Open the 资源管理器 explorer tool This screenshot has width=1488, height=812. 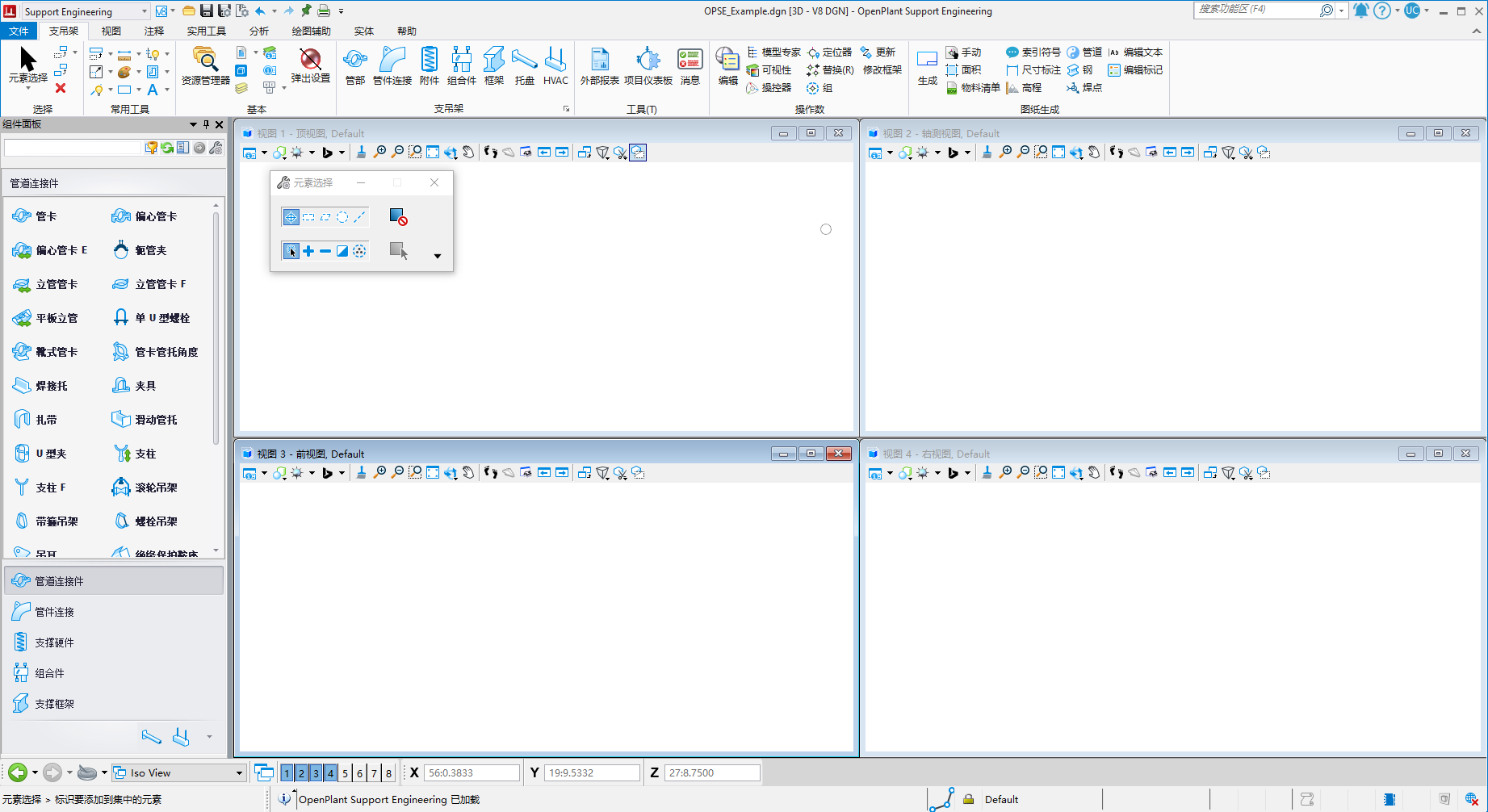[x=205, y=65]
